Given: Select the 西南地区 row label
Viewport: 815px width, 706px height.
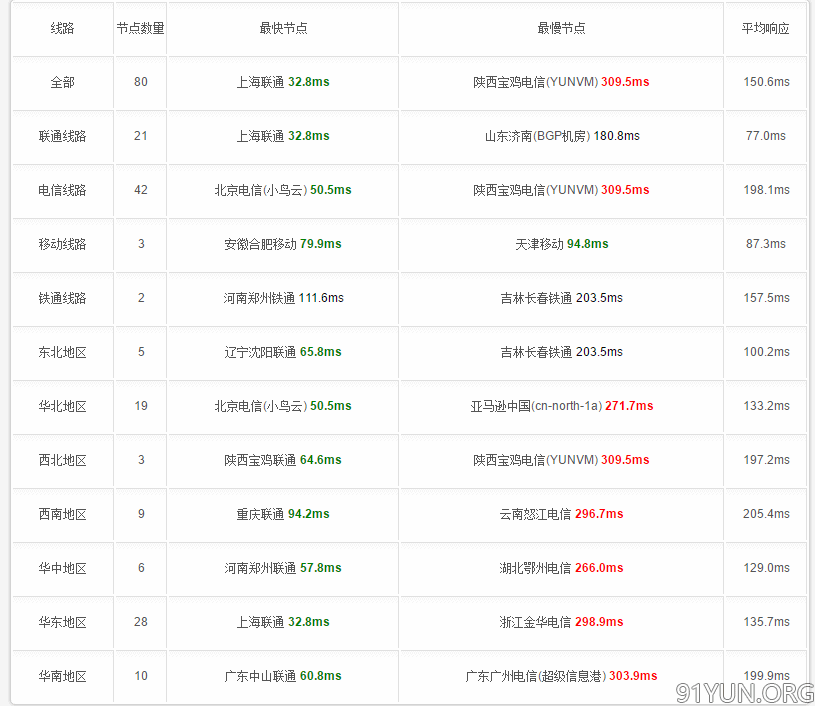Looking at the screenshot, I should click(62, 515).
